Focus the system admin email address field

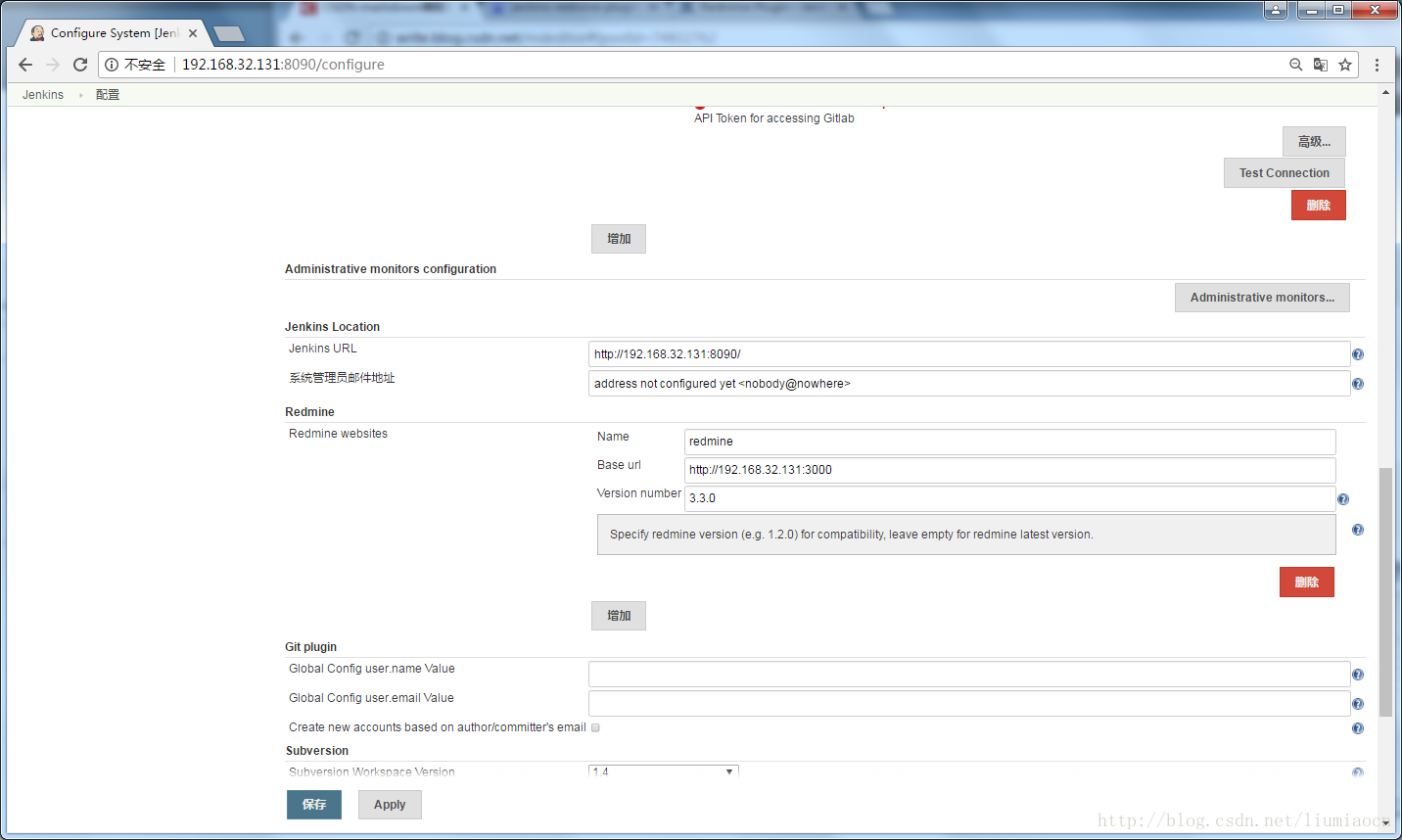[x=969, y=384]
